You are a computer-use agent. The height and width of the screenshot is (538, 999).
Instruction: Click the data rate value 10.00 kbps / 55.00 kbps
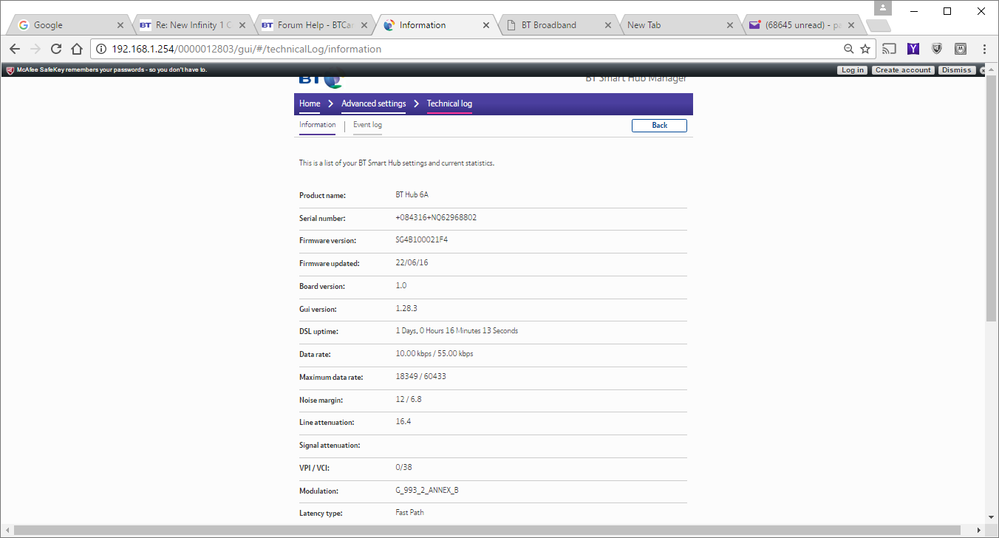click(435, 353)
